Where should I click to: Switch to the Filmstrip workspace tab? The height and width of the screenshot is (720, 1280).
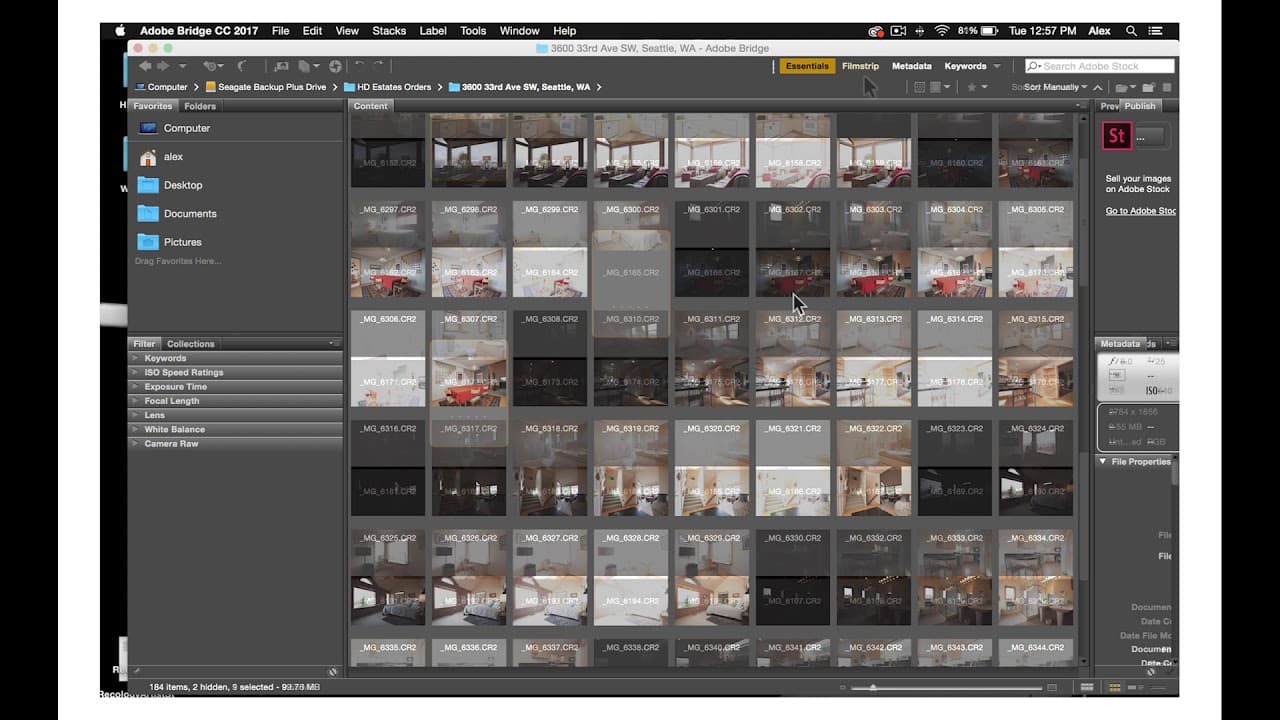[x=860, y=65]
